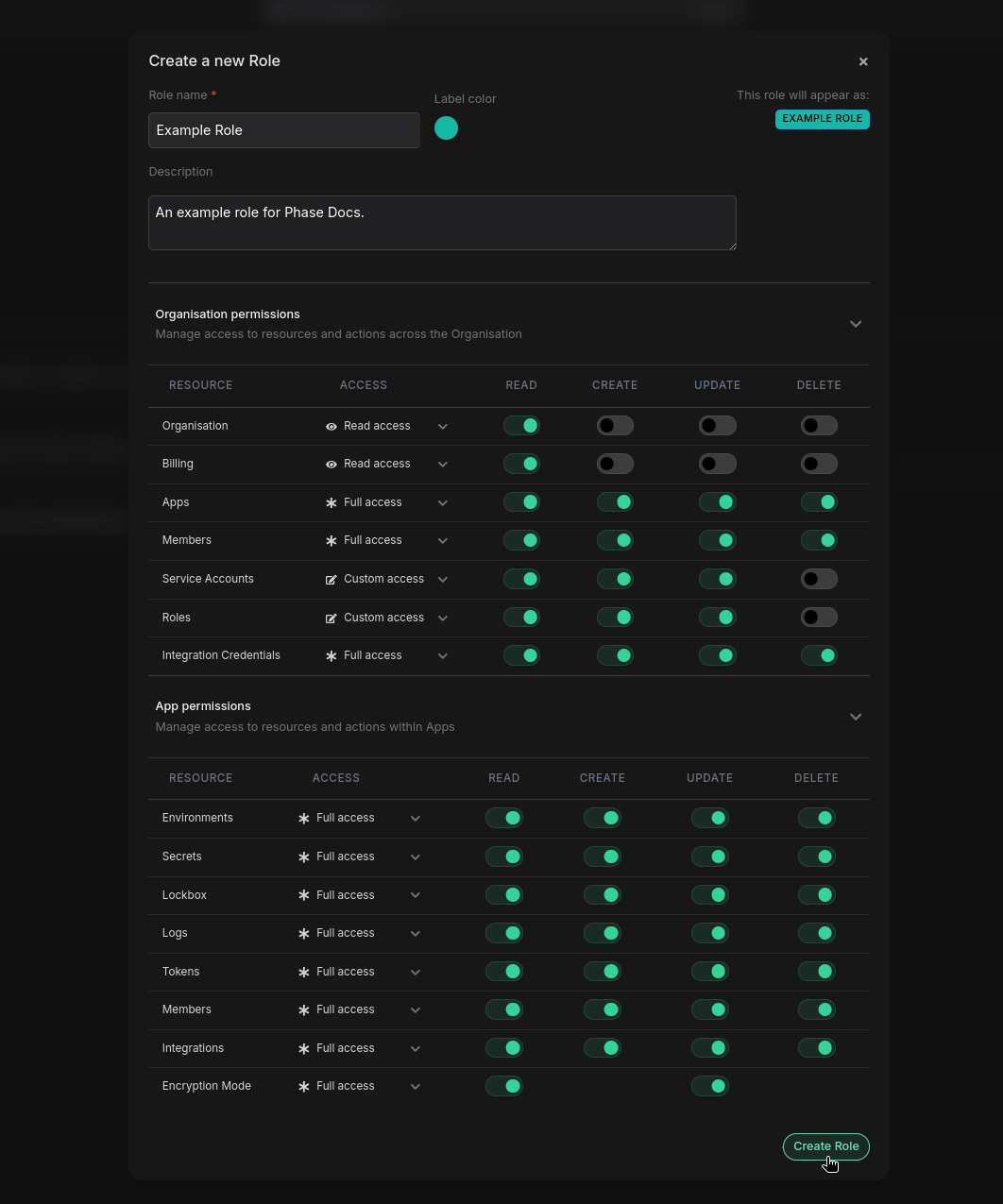Click the eye icon beside Billing Read access

point(331,465)
